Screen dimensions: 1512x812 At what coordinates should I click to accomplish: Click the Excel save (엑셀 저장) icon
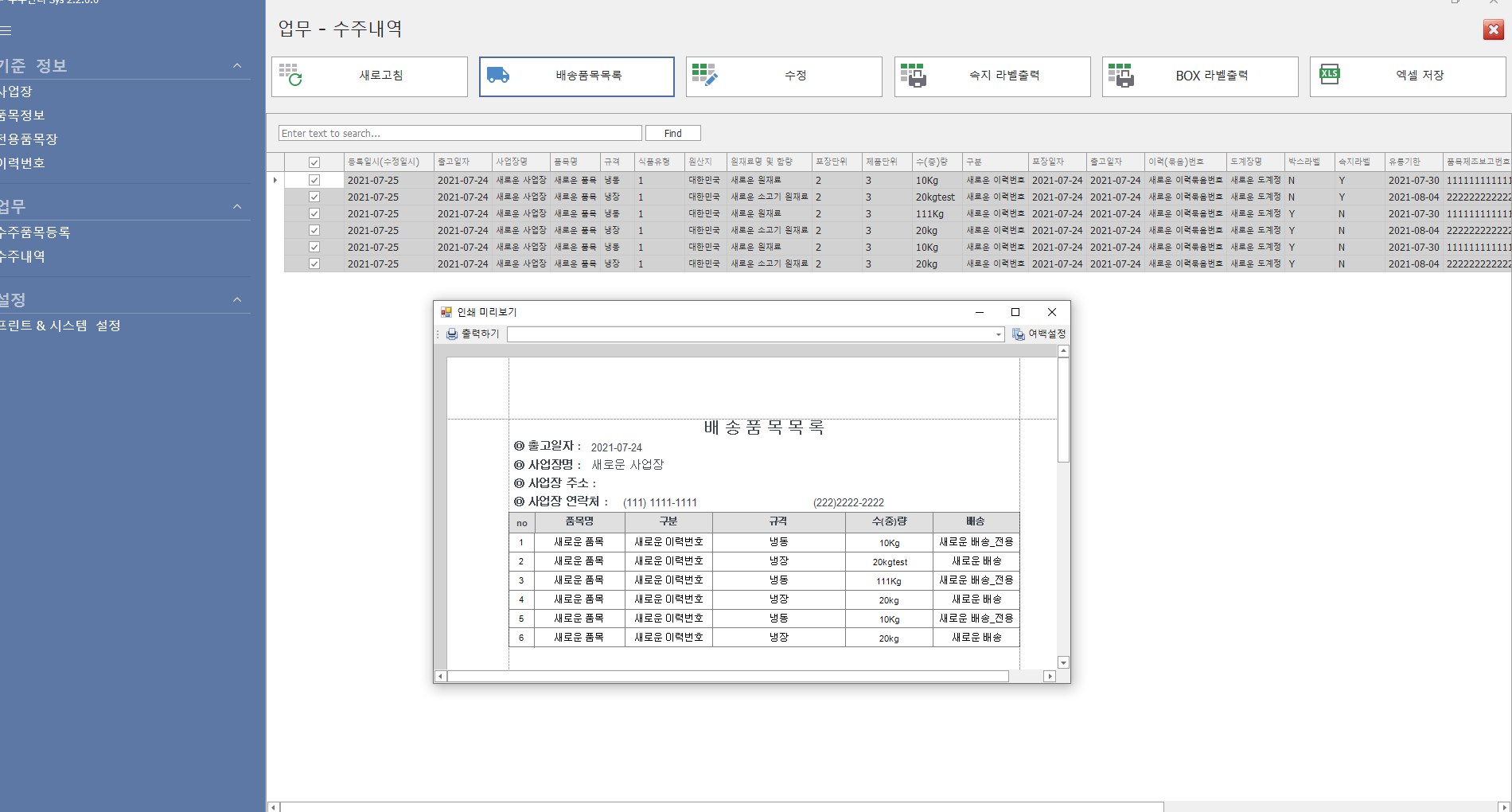point(1329,76)
